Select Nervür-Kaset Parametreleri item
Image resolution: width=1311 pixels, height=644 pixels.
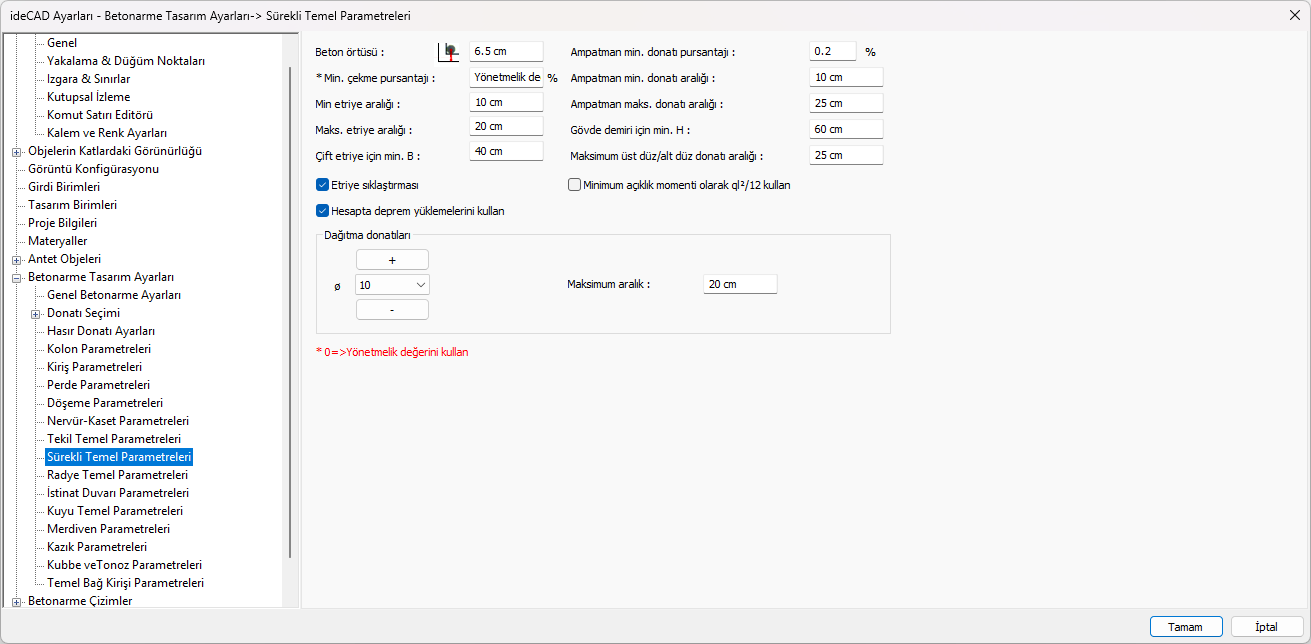pos(118,422)
